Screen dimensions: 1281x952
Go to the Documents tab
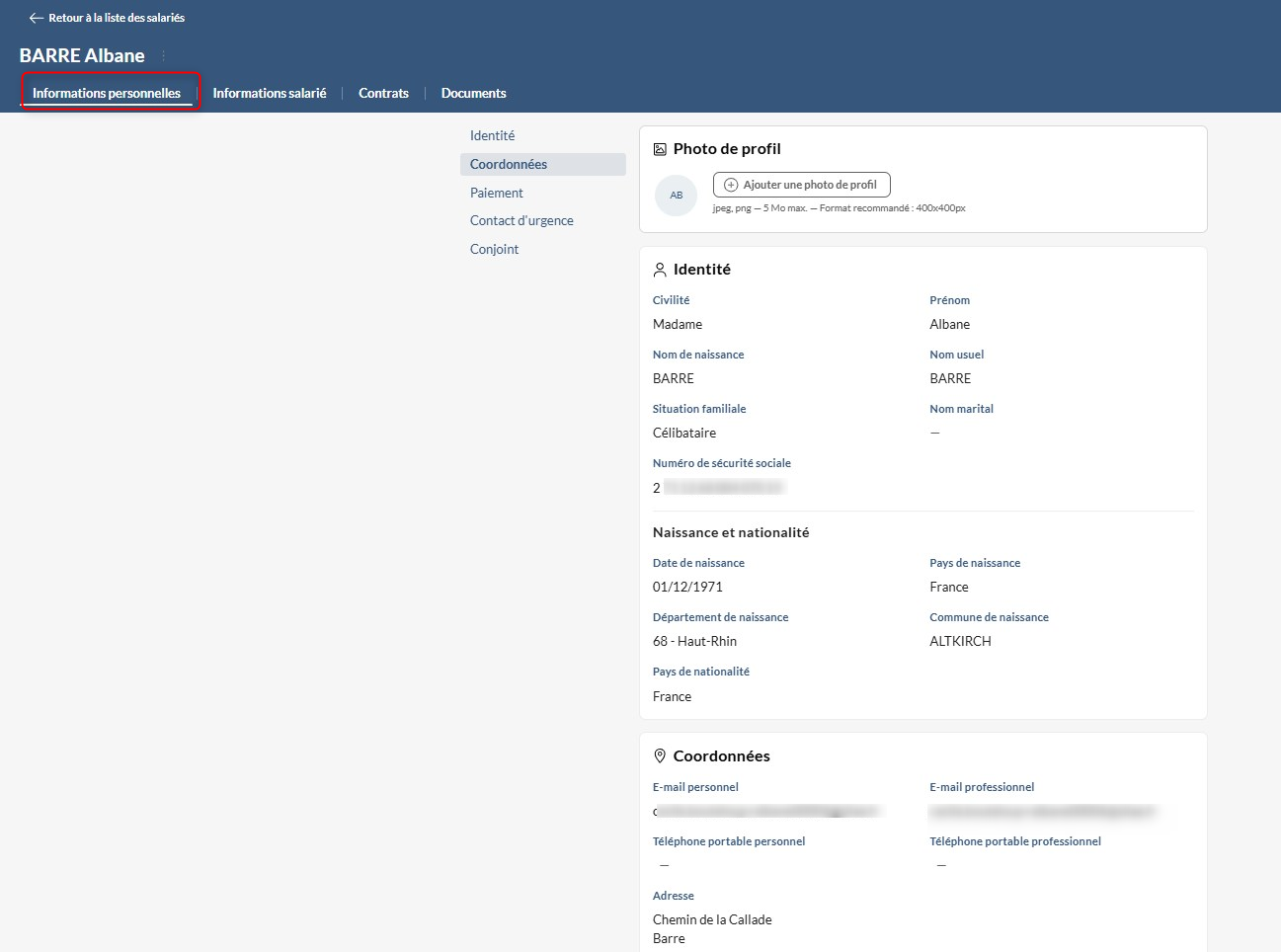click(x=473, y=93)
